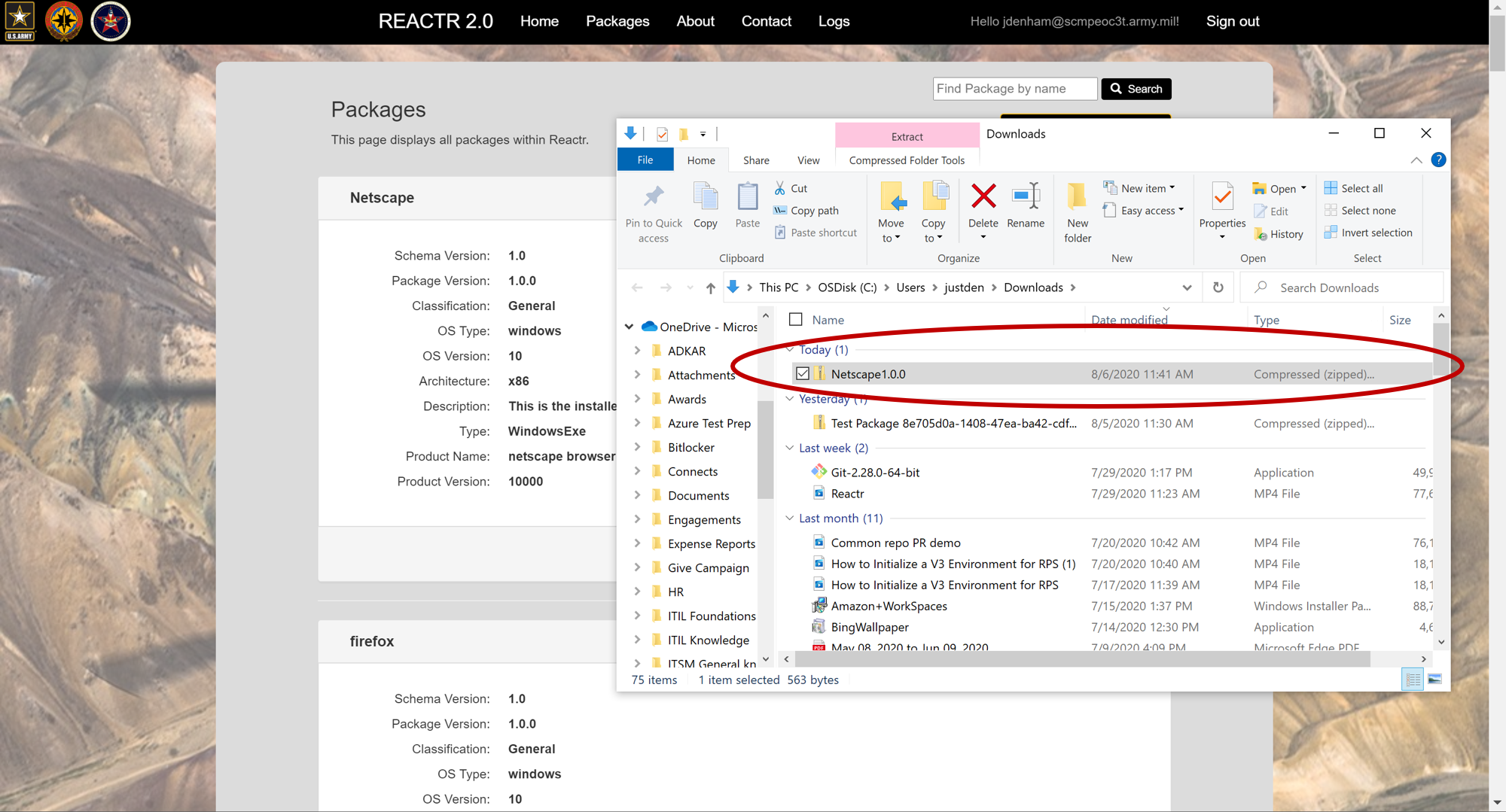Sort by the Date modified column

click(x=1129, y=320)
